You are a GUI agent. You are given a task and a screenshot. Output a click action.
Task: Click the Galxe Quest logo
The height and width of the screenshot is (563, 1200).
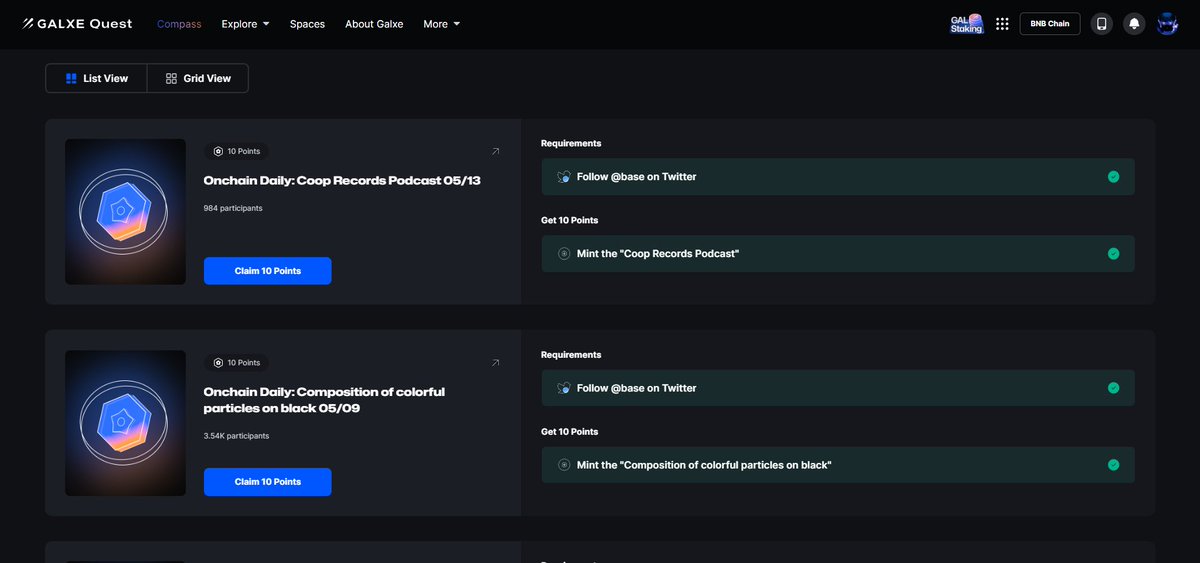click(x=77, y=24)
